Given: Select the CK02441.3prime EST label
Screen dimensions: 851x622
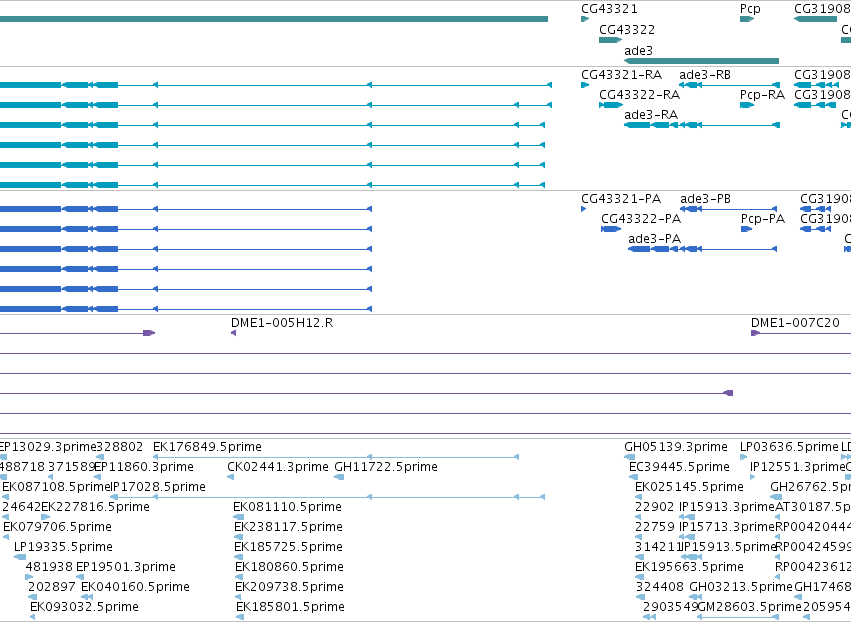Looking at the screenshot, I should 278,467.
